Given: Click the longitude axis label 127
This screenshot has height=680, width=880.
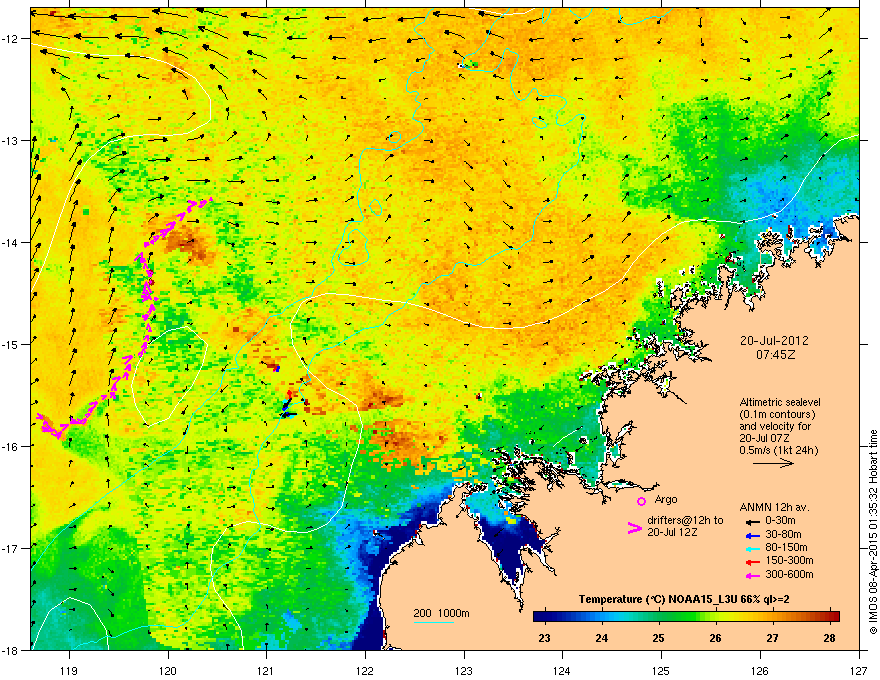Looking at the screenshot, I should [859, 670].
